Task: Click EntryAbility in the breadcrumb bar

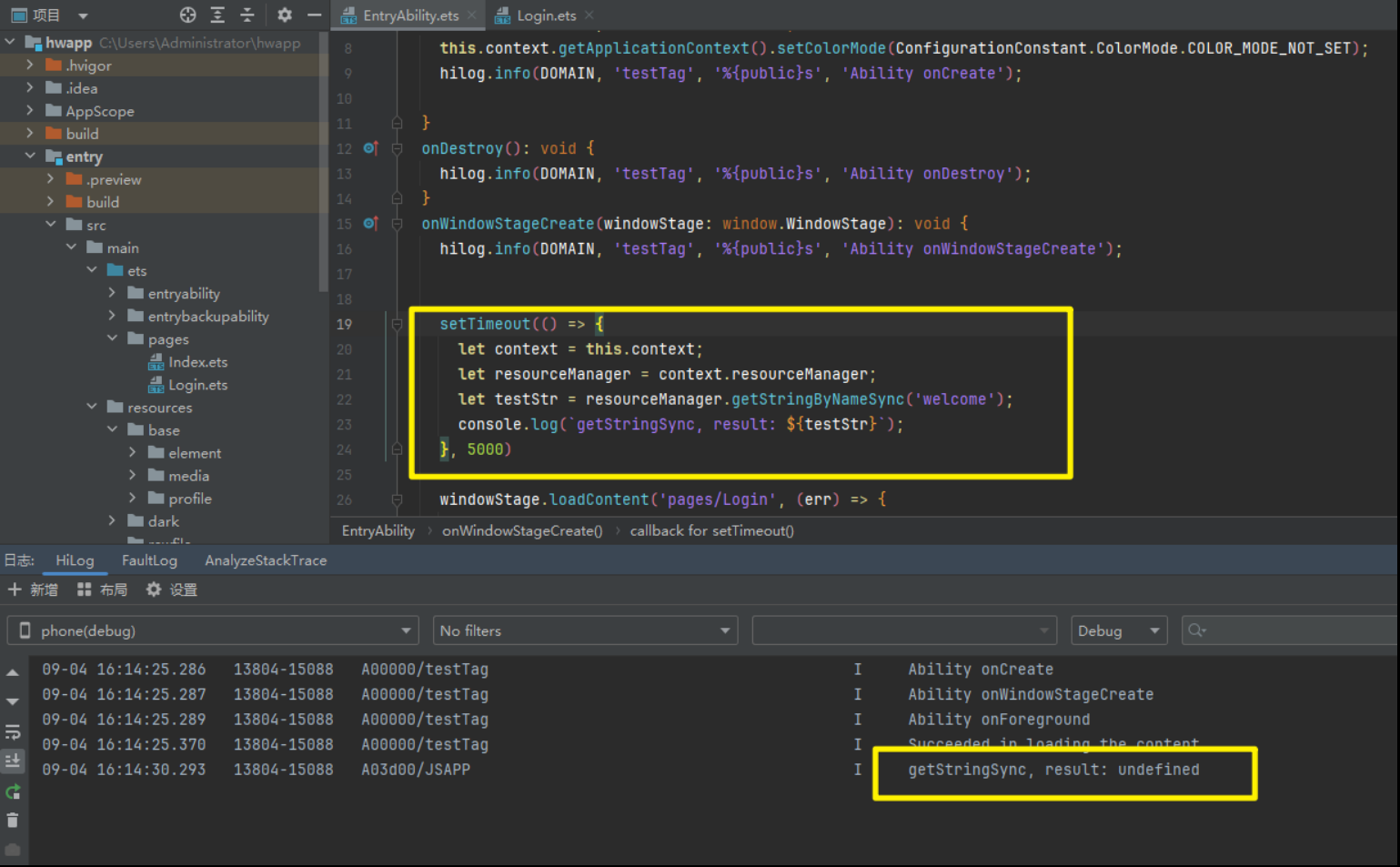Action: (378, 530)
